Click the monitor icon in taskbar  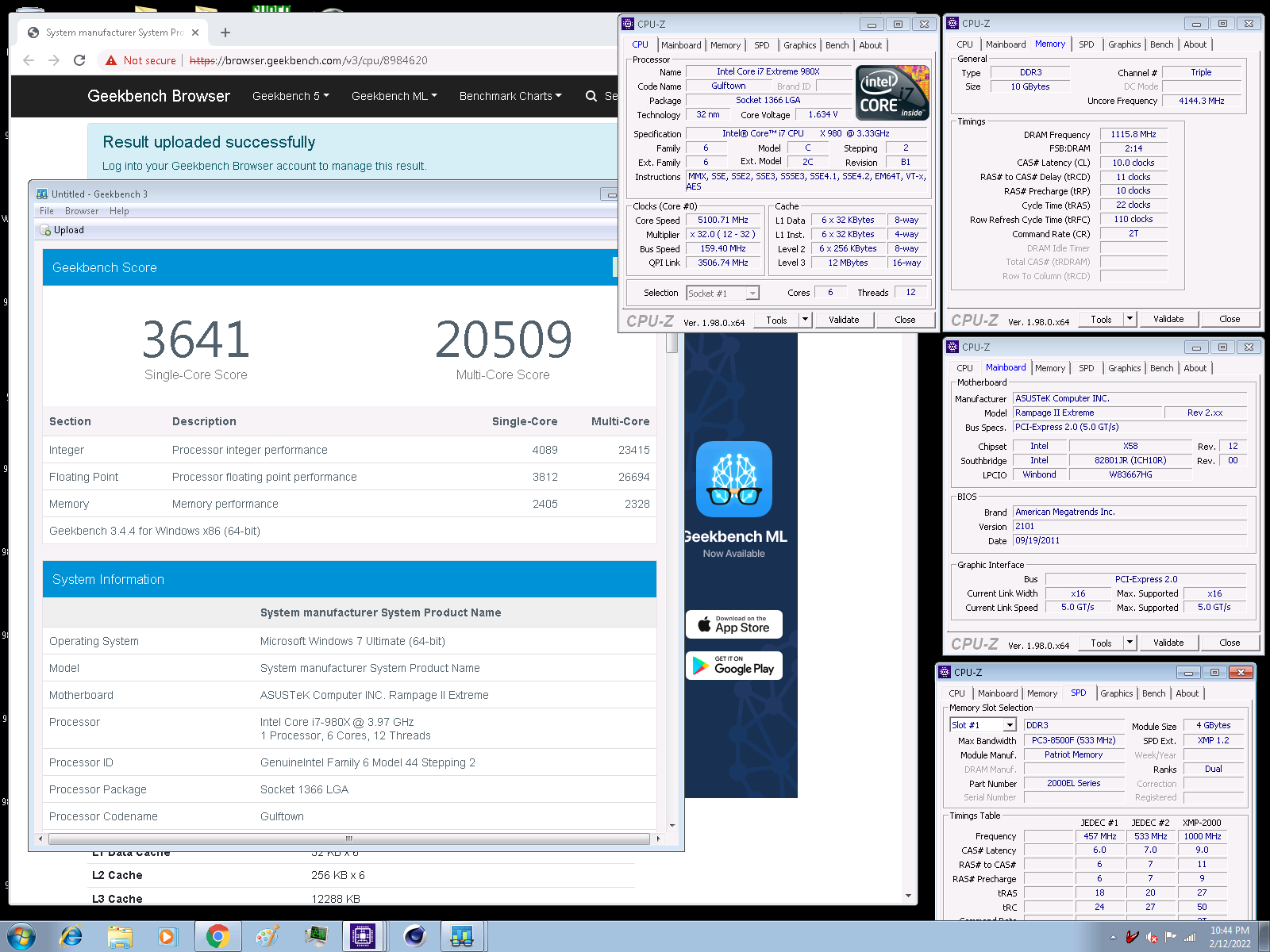(x=317, y=936)
